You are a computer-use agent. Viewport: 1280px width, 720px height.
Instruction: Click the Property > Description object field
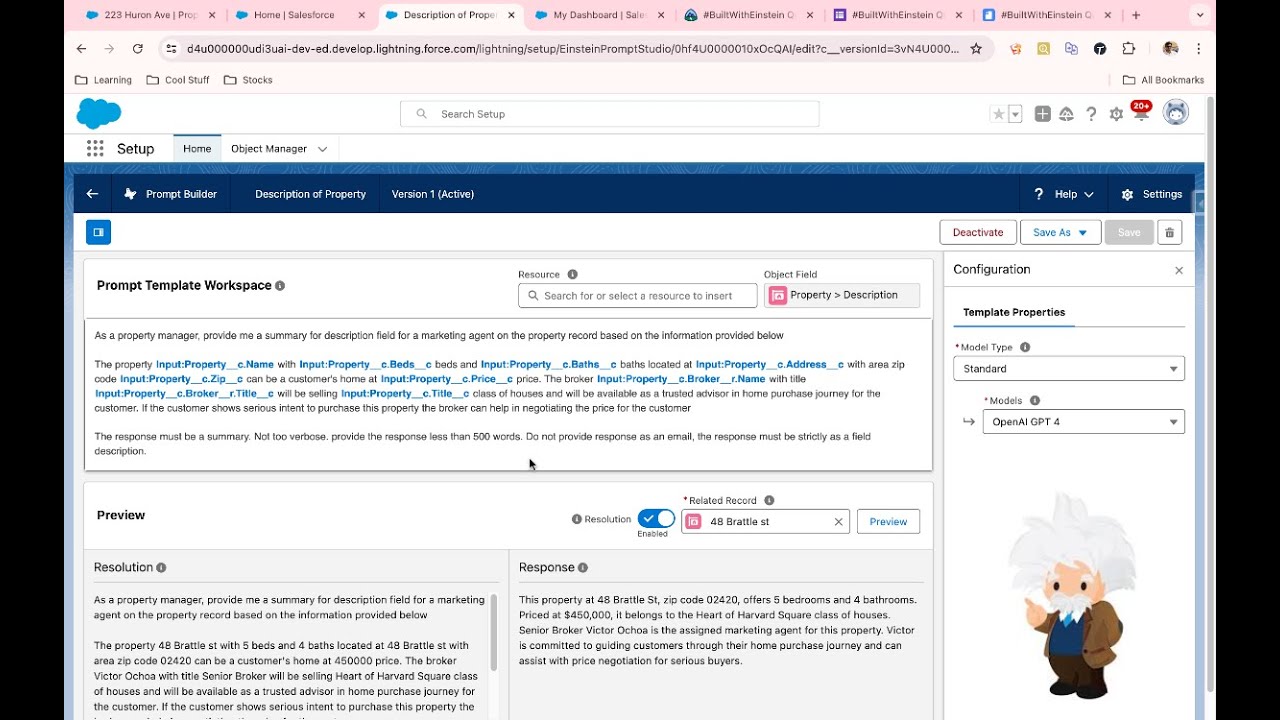coord(841,295)
